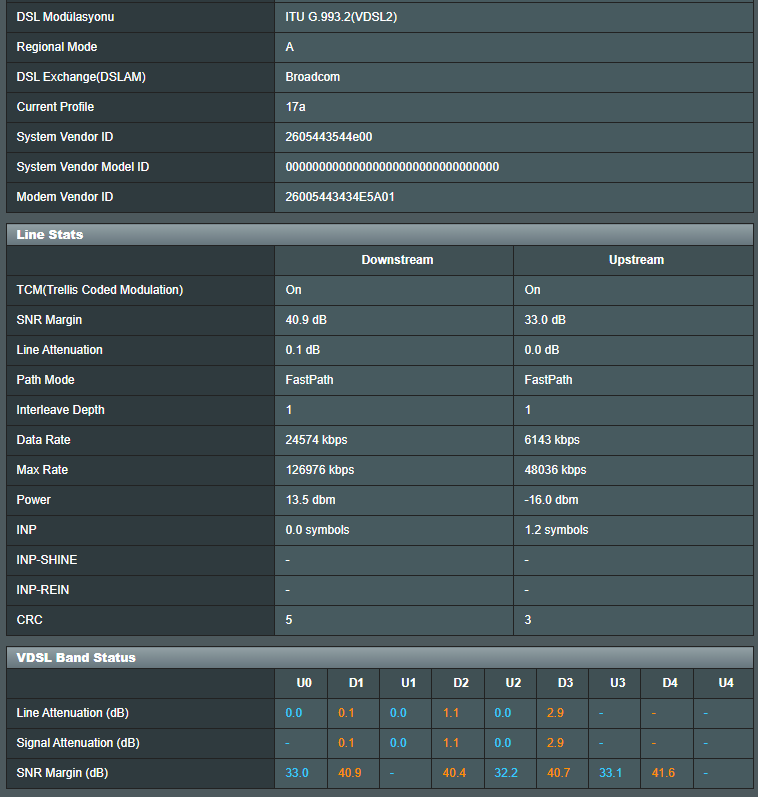Viewport: 758px width, 797px height.
Task: Click the Broadcom DSLAM value
Action: tap(313, 77)
